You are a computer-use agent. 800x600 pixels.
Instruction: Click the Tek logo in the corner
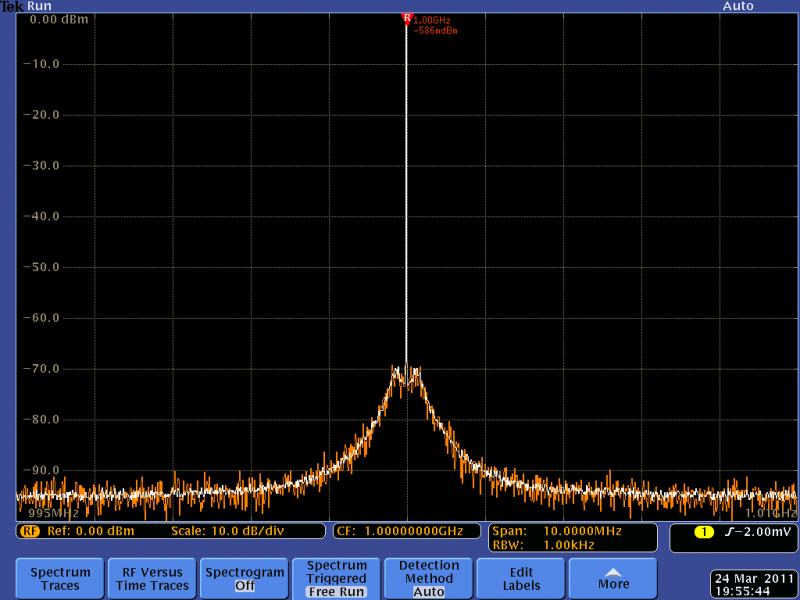point(13,6)
